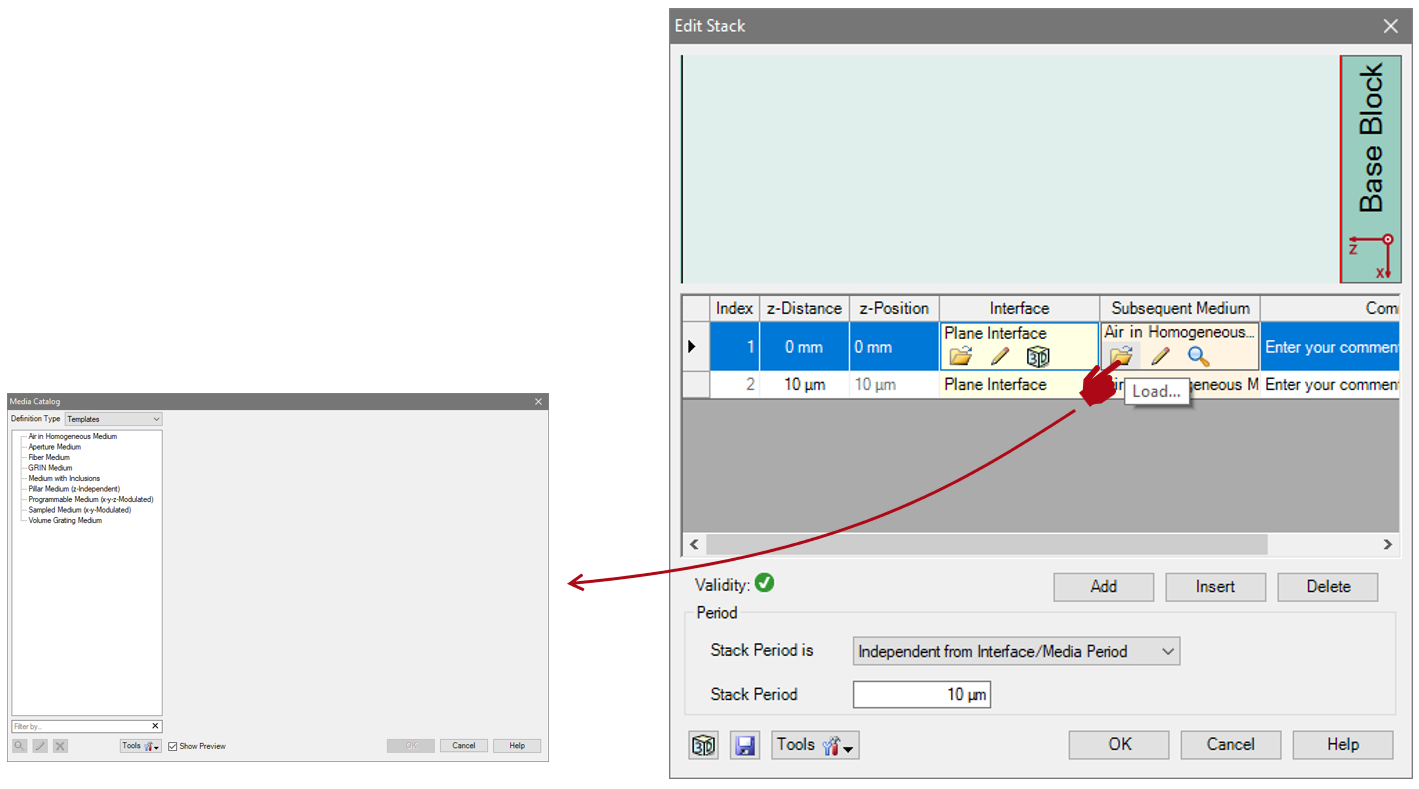This screenshot has height=789, width=1419.
Task: Click the magnifier view icon under Subsequent Medium
Action: [1198, 356]
